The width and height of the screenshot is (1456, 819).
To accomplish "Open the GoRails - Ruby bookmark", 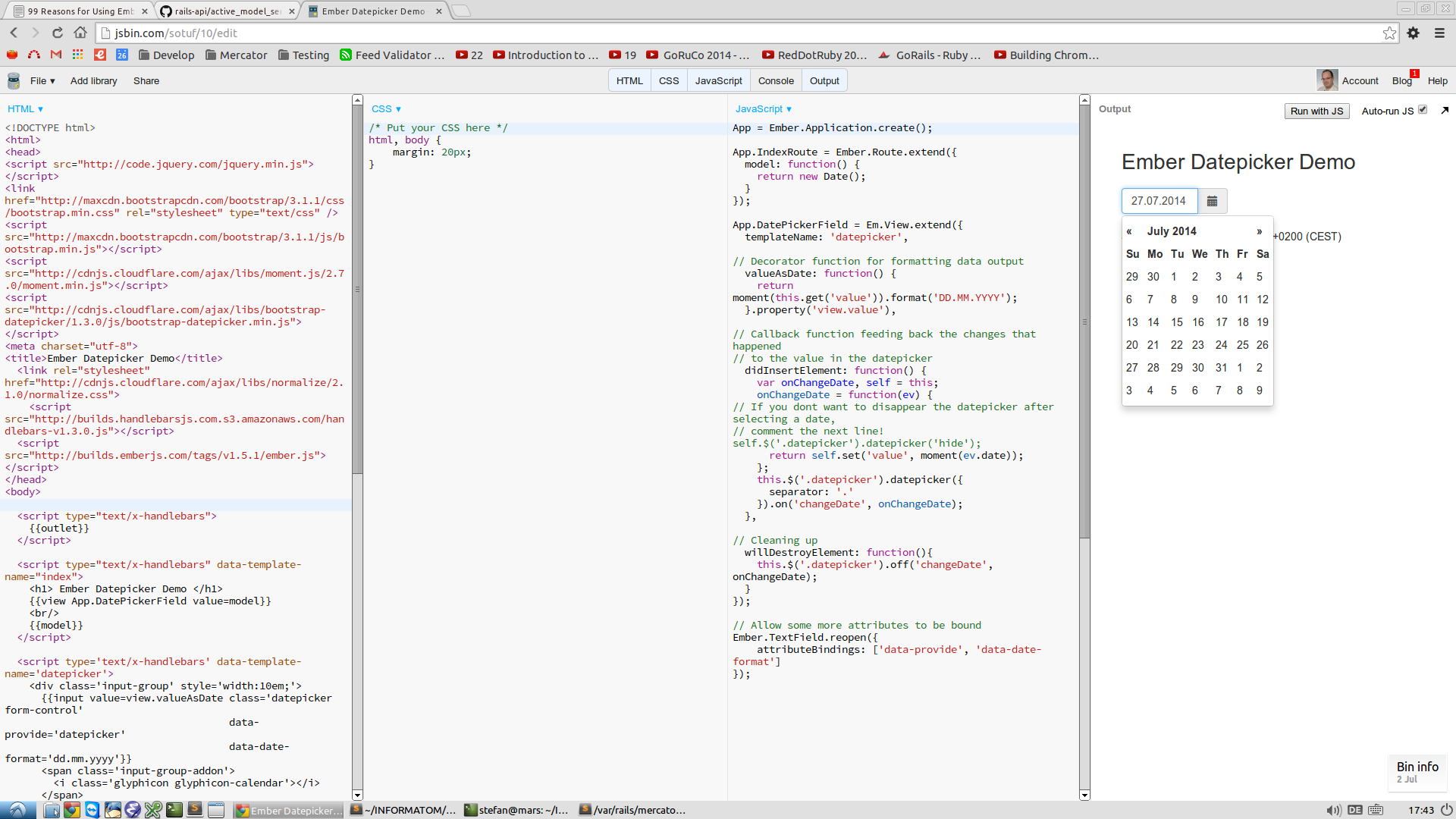I will (930, 55).
